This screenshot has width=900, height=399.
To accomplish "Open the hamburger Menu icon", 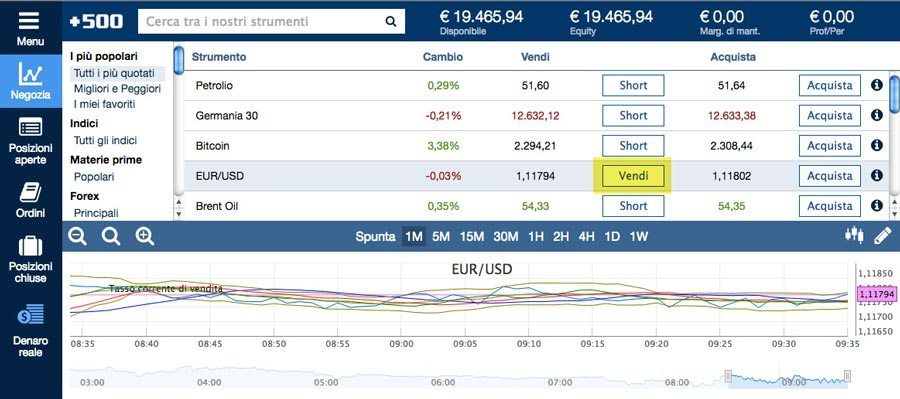I will (x=29, y=21).
